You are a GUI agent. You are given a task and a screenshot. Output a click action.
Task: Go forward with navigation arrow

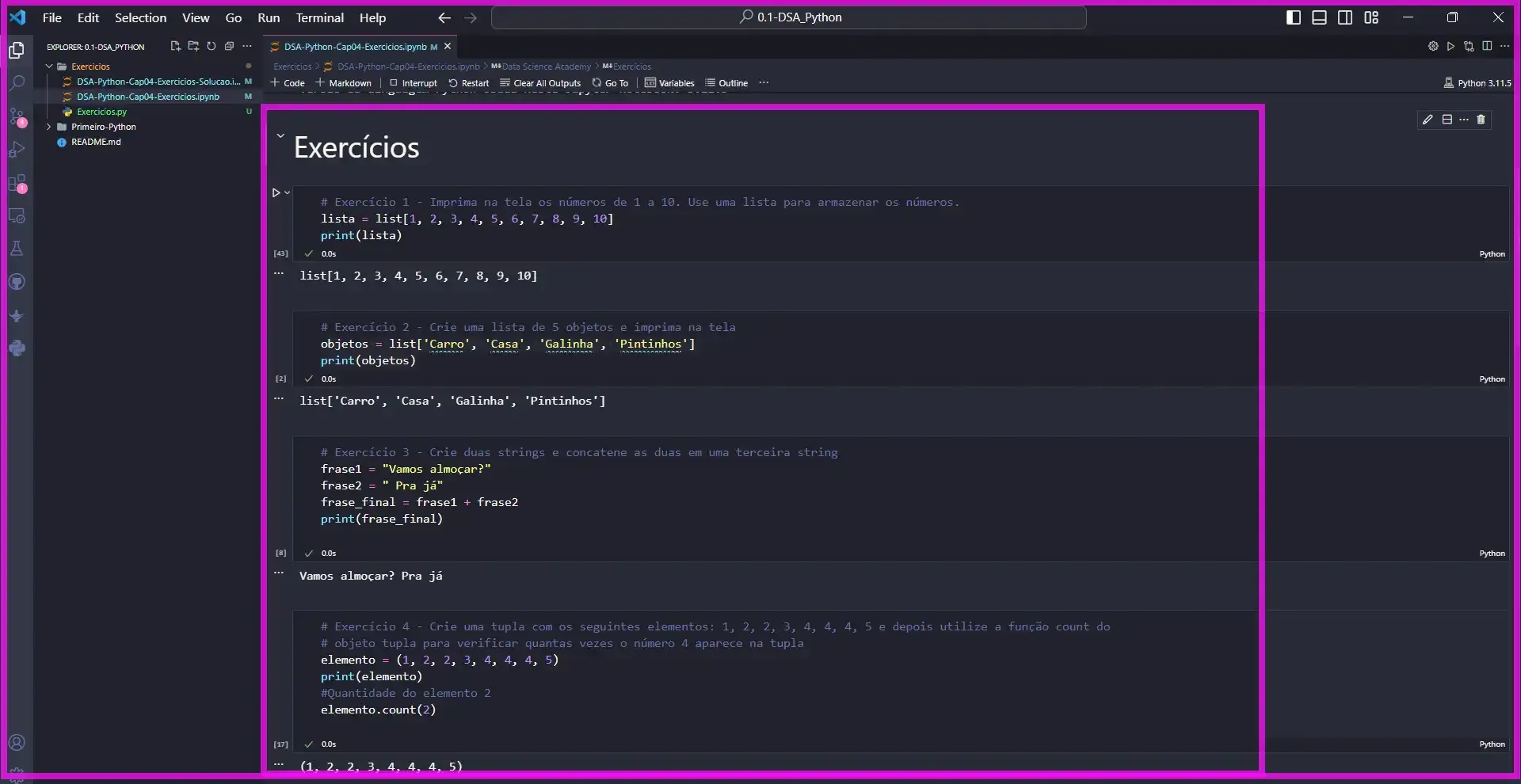coord(471,17)
